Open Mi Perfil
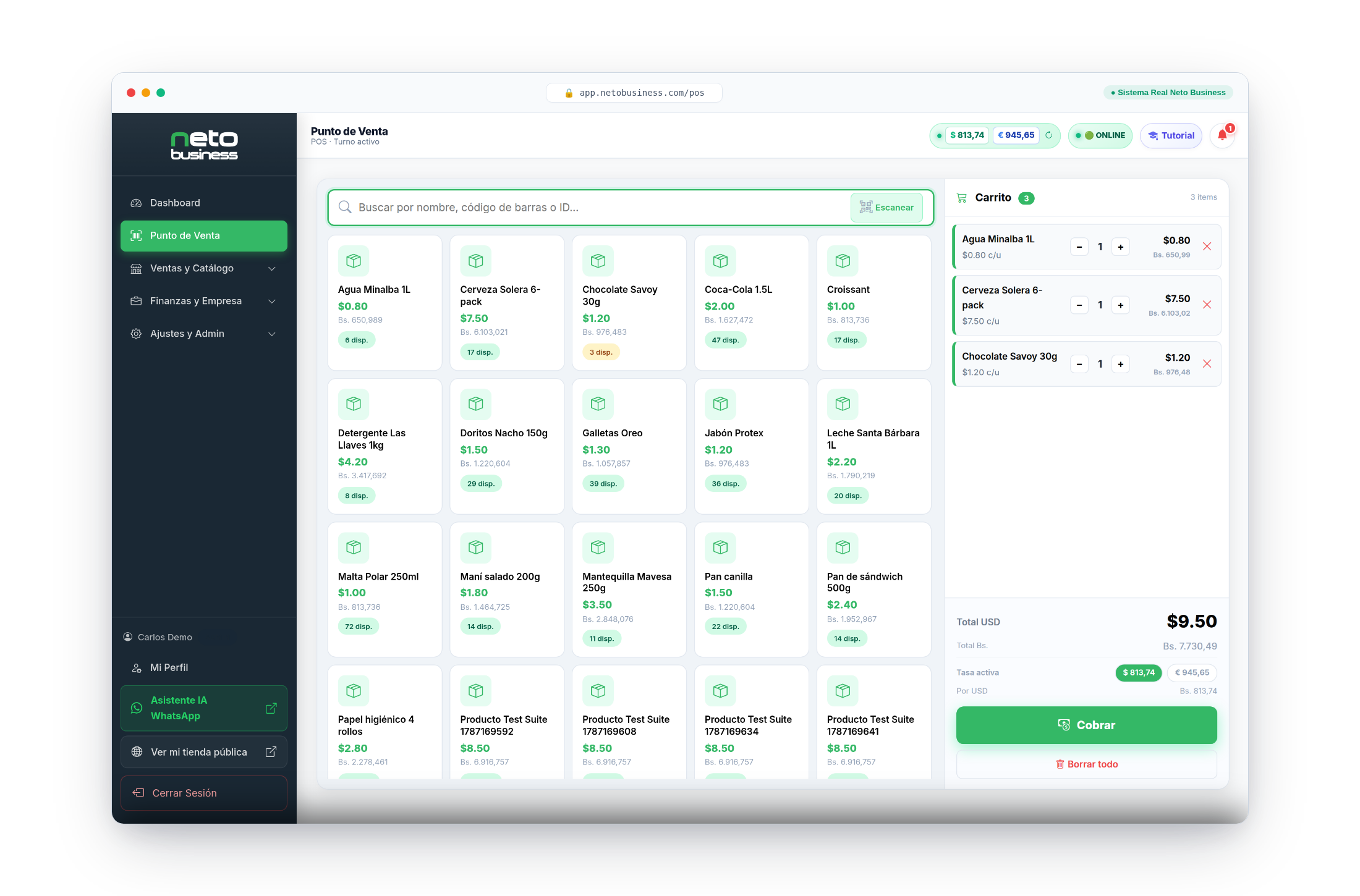Viewport: 1360px width, 896px height. pos(204,667)
